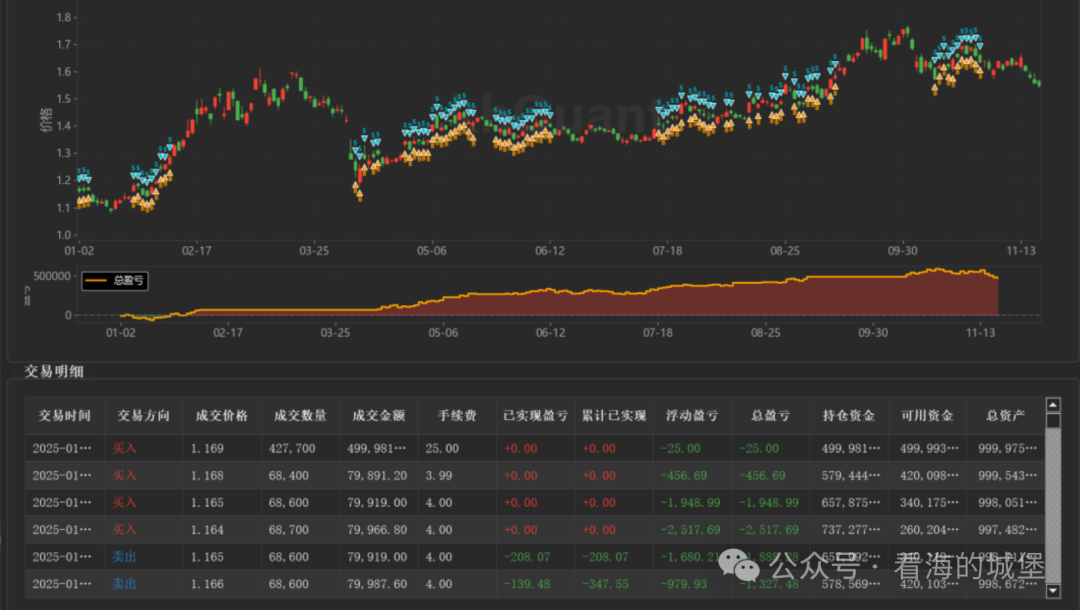Click the 交易时间 column header

(64, 416)
